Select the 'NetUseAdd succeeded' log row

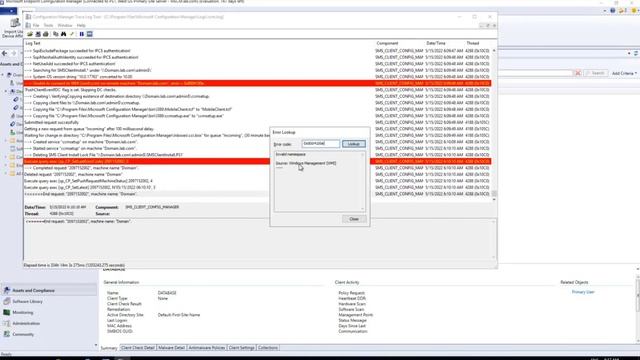tap(257, 64)
